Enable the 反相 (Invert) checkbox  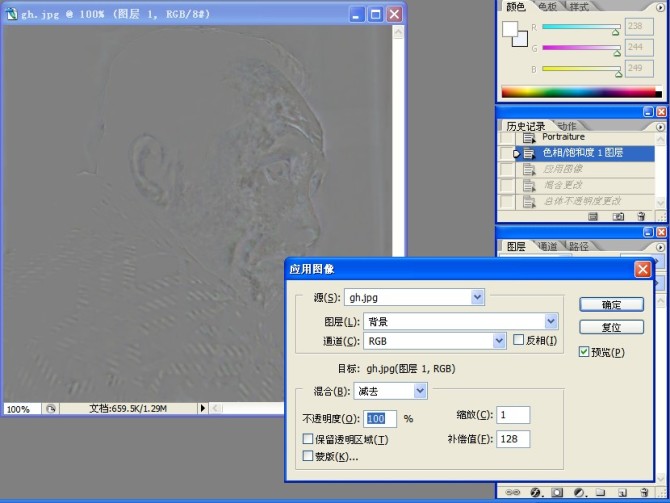pyautogui.click(x=518, y=341)
